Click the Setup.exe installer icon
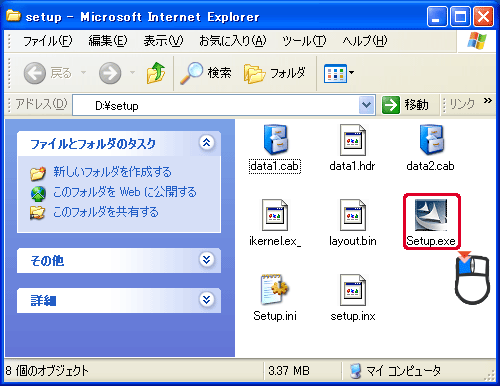 pyautogui.click(x=431, y=215)
